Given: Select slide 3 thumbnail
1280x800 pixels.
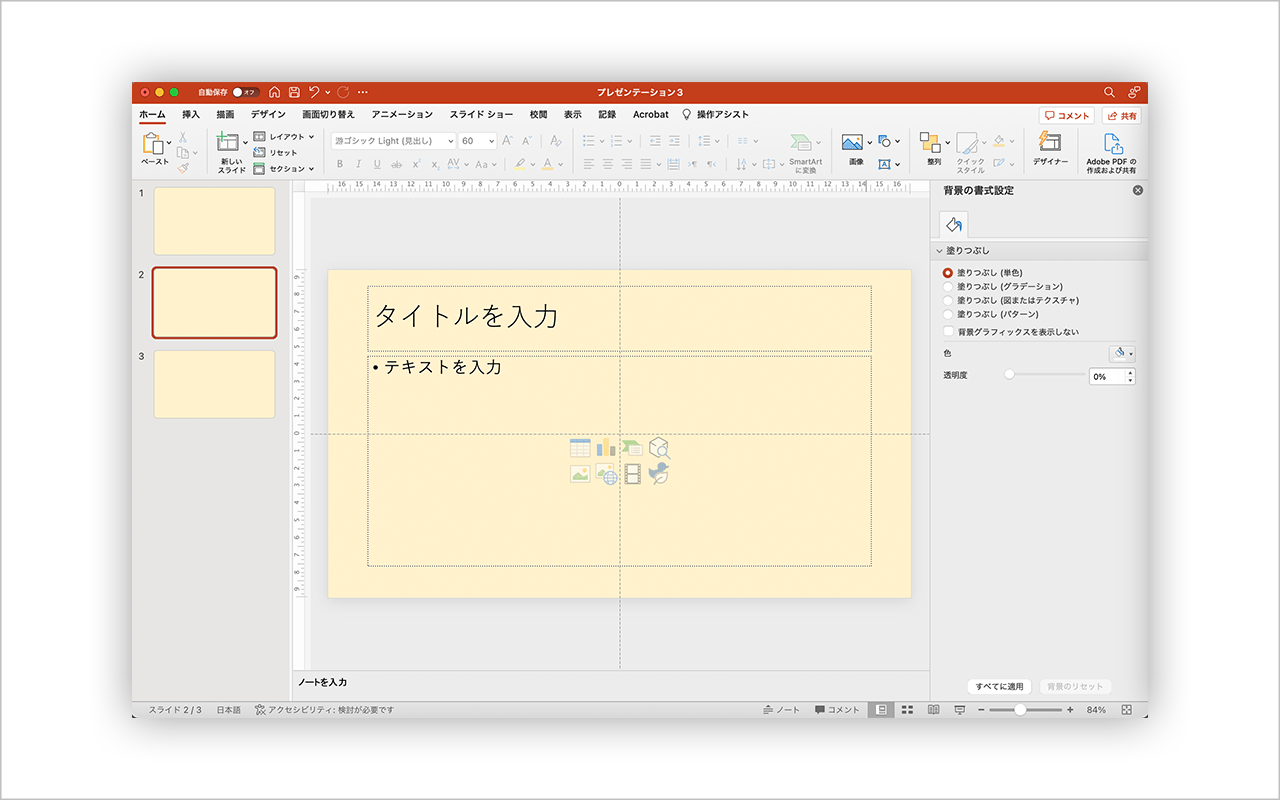Looking at the screenshot, I should [x=214, y=384].
